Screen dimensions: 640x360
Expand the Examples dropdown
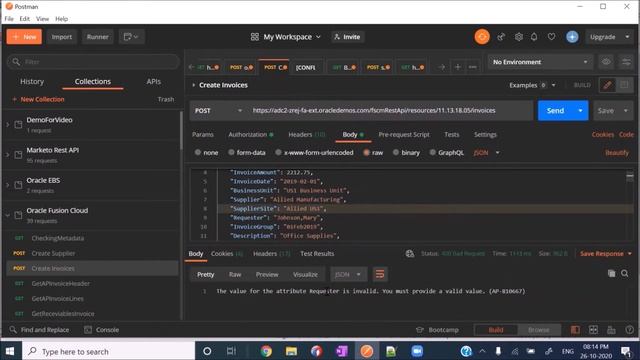pos(532,85)
